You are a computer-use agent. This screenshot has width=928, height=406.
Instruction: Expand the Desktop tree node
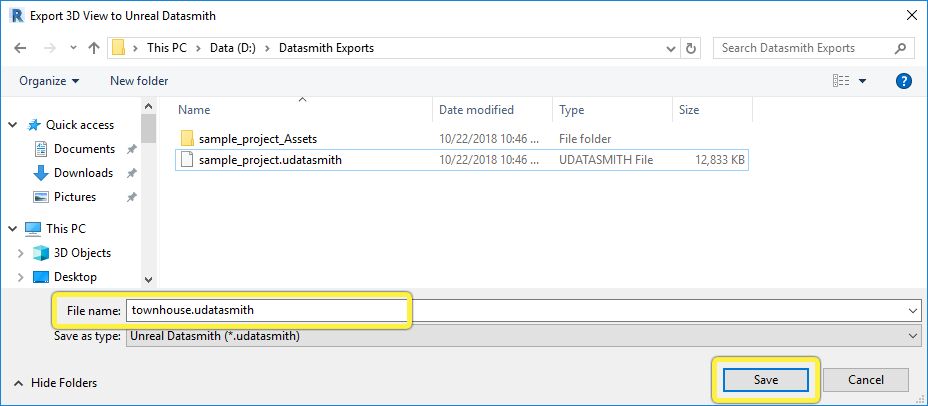click(x=21, y=277)
